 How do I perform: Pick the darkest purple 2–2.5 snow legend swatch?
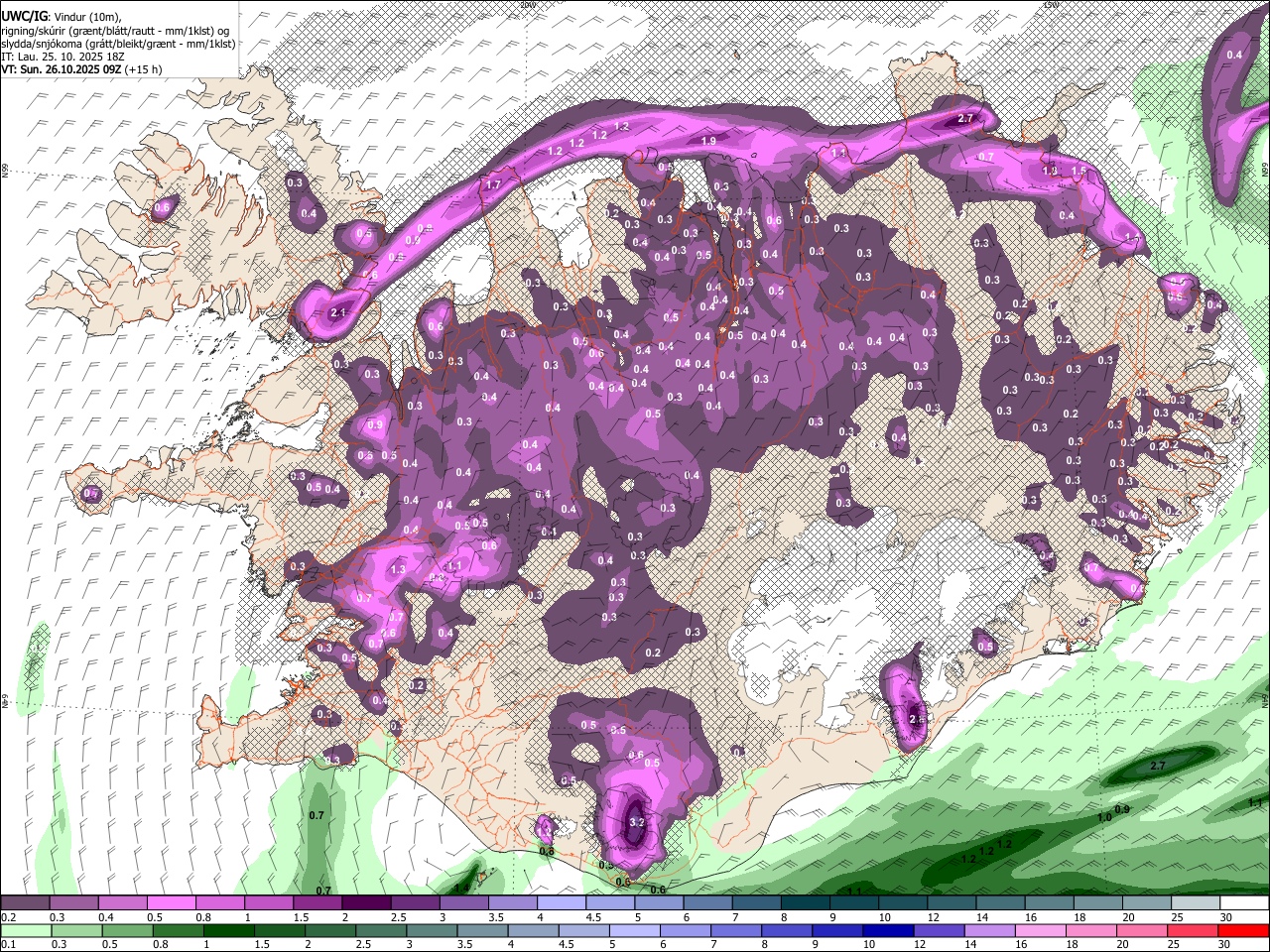click(365, 903)
